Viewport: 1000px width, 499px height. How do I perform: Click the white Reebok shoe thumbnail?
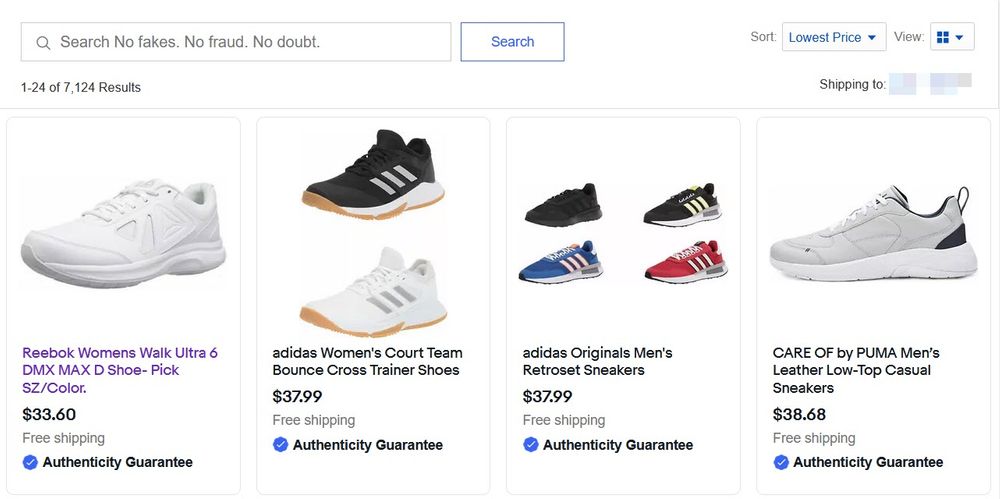pos(123,233)
